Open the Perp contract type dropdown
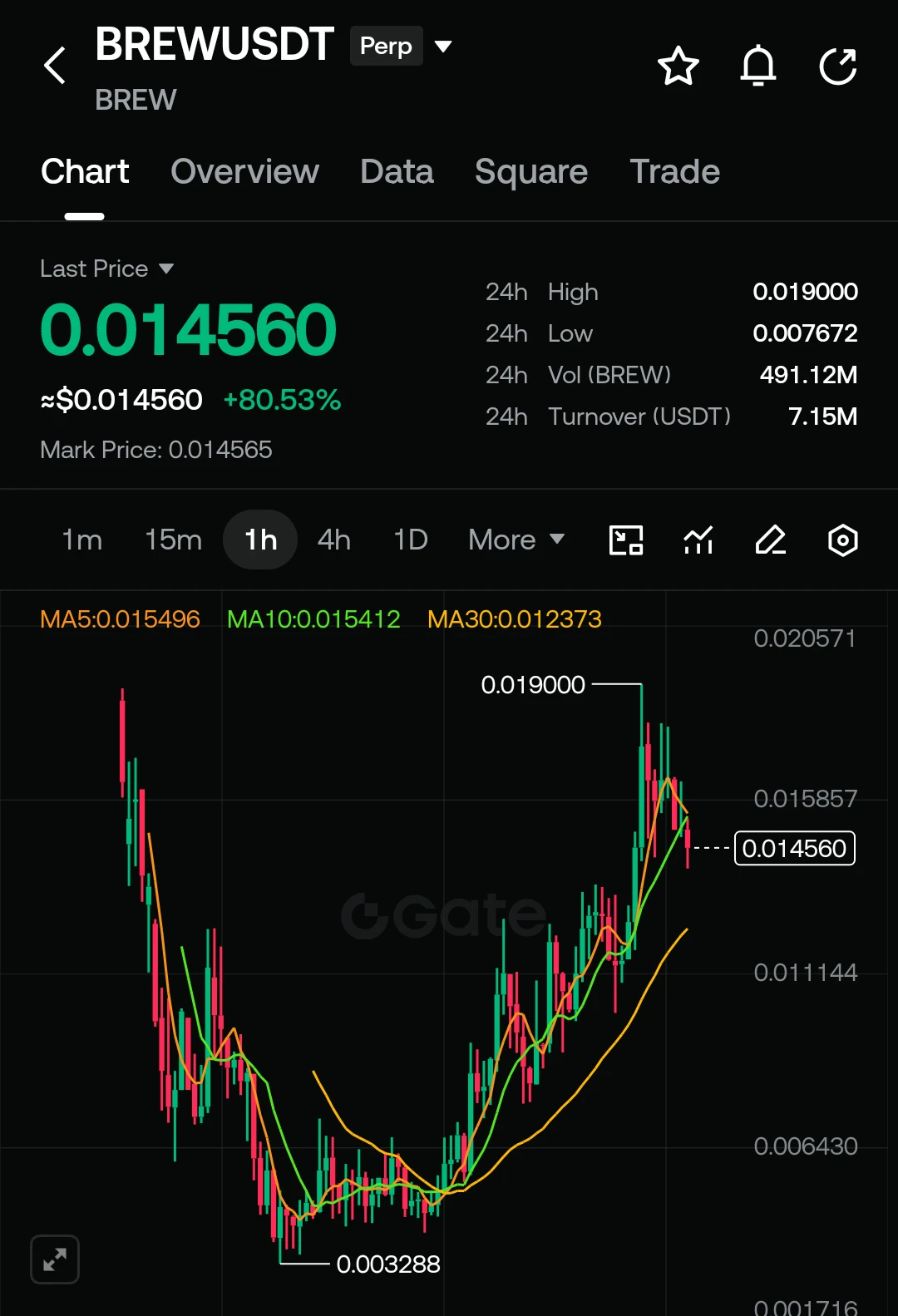Image resolution: width=898 pixels, height=1316 pixels. pyautogui.click(x=401, y=46)
